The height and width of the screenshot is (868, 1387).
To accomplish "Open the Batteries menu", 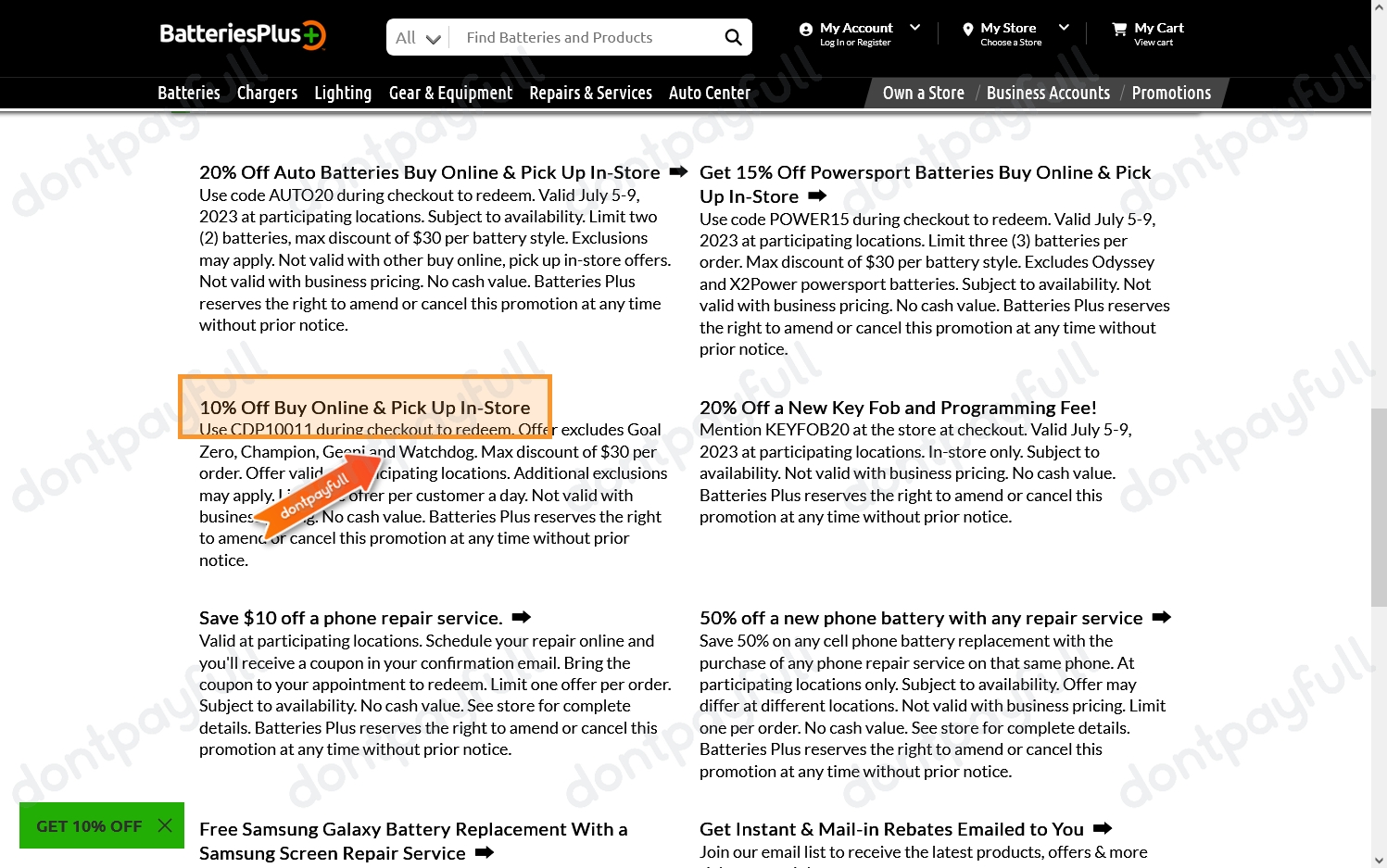I will tap(189, 93).
